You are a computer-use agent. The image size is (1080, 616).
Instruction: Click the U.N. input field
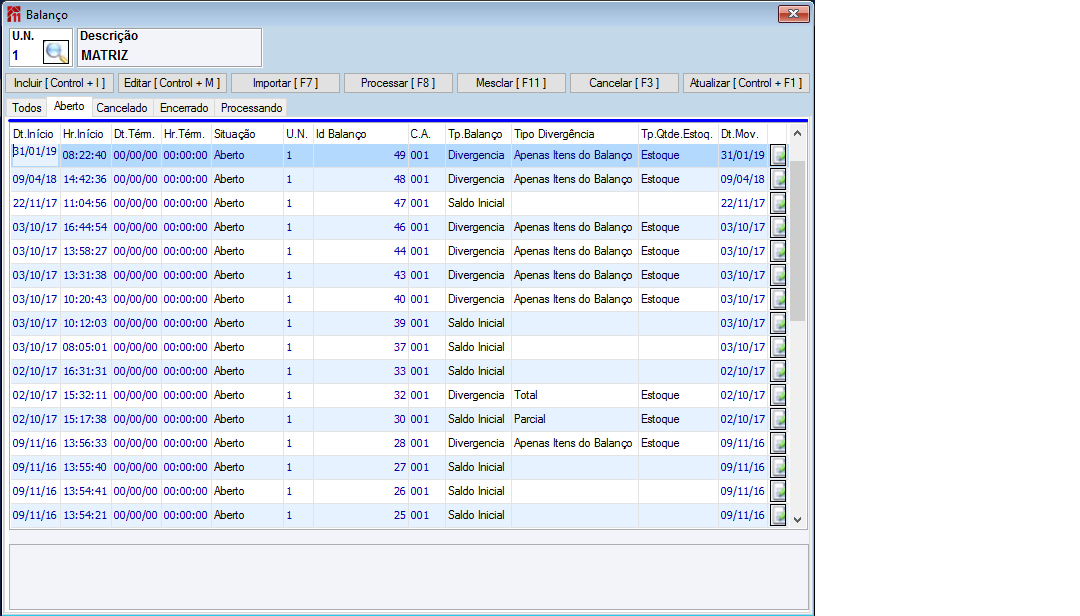(x=24, y=55)
